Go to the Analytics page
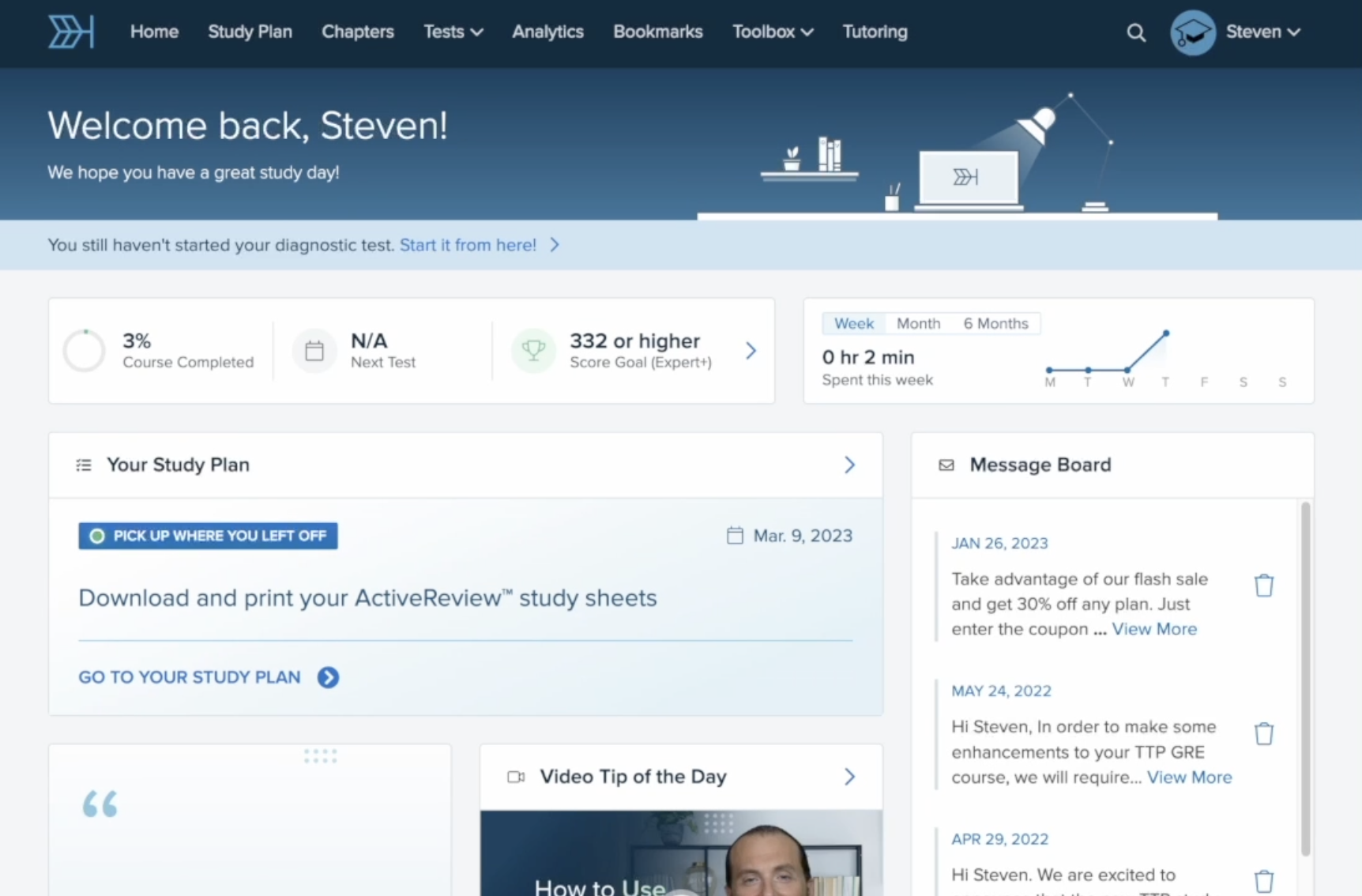The image size is (1362, 896). pyautogui.click(x=547, y=32)
